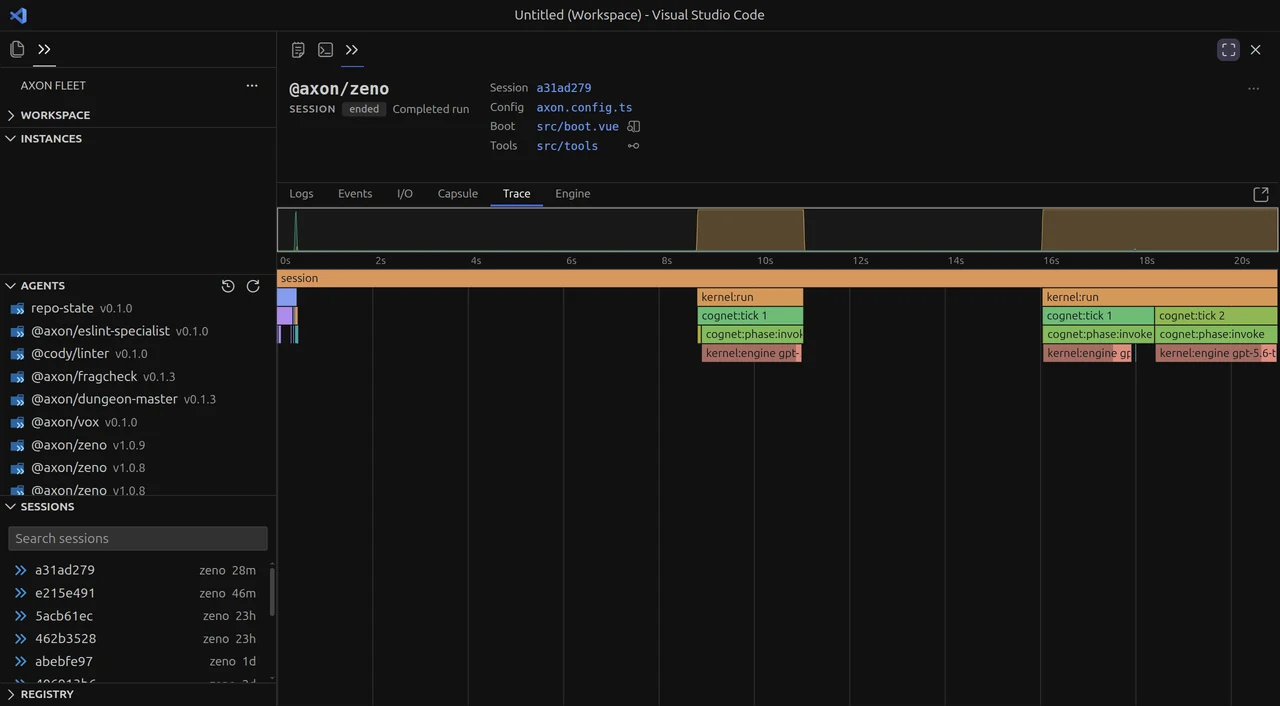
Task: Select the Trace tab
Action: tap(517, 194)
